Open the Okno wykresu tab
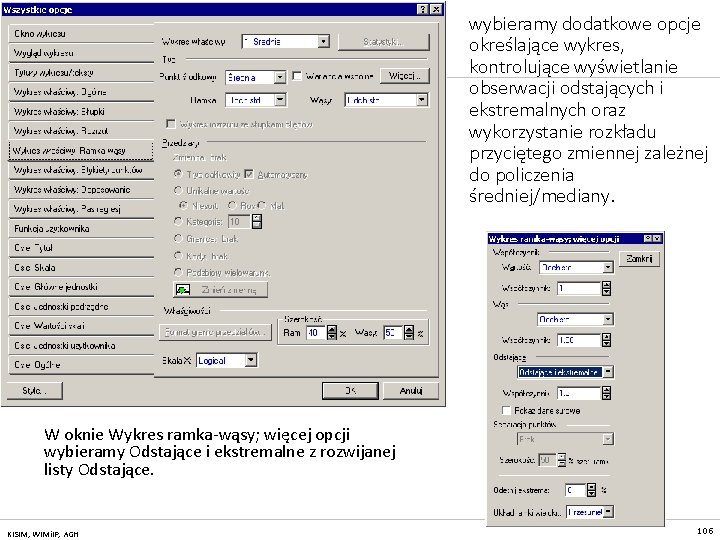This screenshot has height=540, width=720. [81, 34]
